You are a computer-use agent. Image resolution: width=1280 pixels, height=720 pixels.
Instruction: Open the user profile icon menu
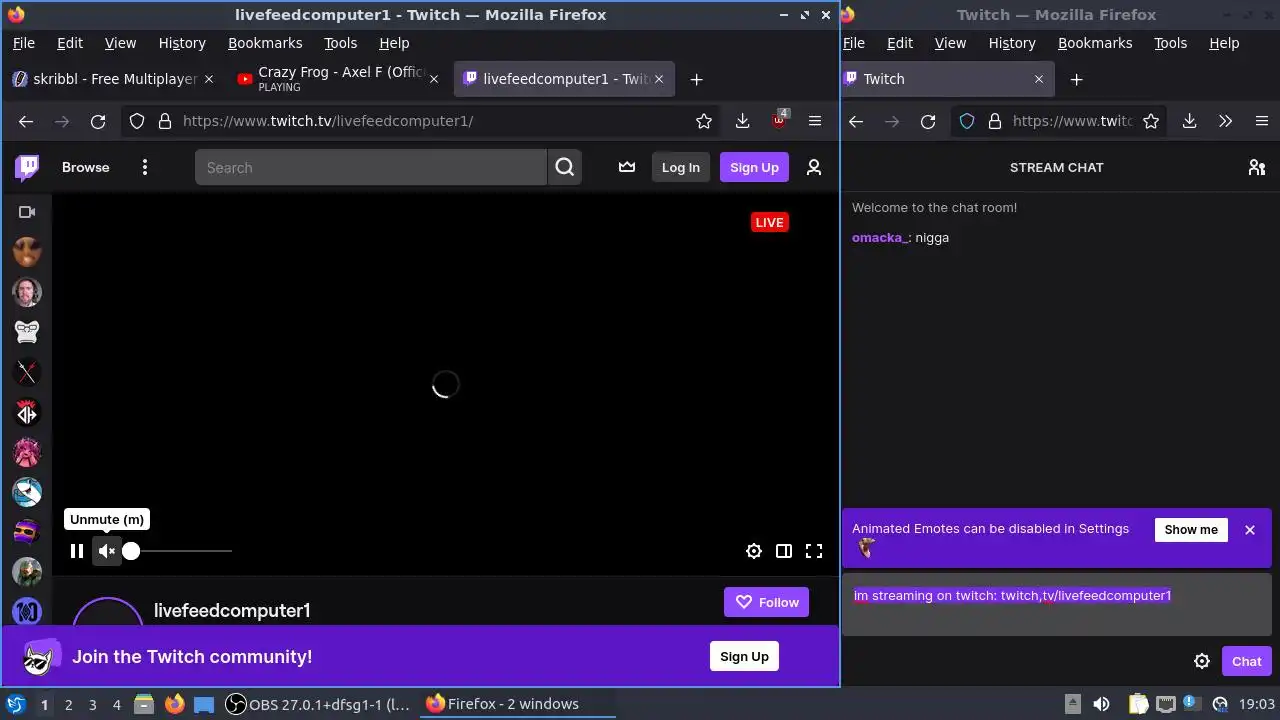(x=814, y=167)
